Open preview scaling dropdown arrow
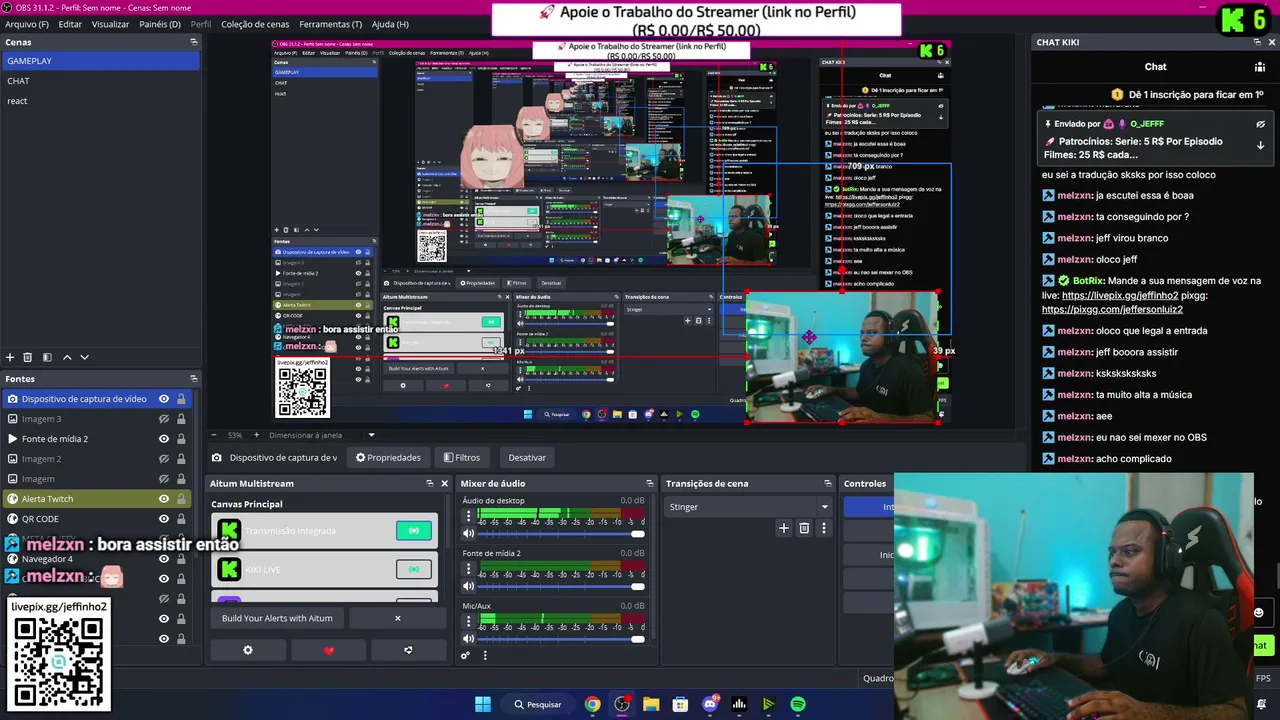The width and height of the screenshot is (1280, 720). click(371, 435)
